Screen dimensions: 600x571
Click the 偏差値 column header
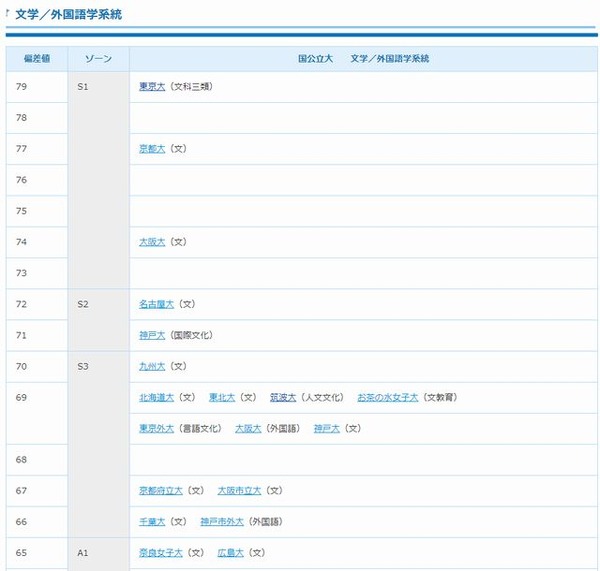click(x=37, y=59)
